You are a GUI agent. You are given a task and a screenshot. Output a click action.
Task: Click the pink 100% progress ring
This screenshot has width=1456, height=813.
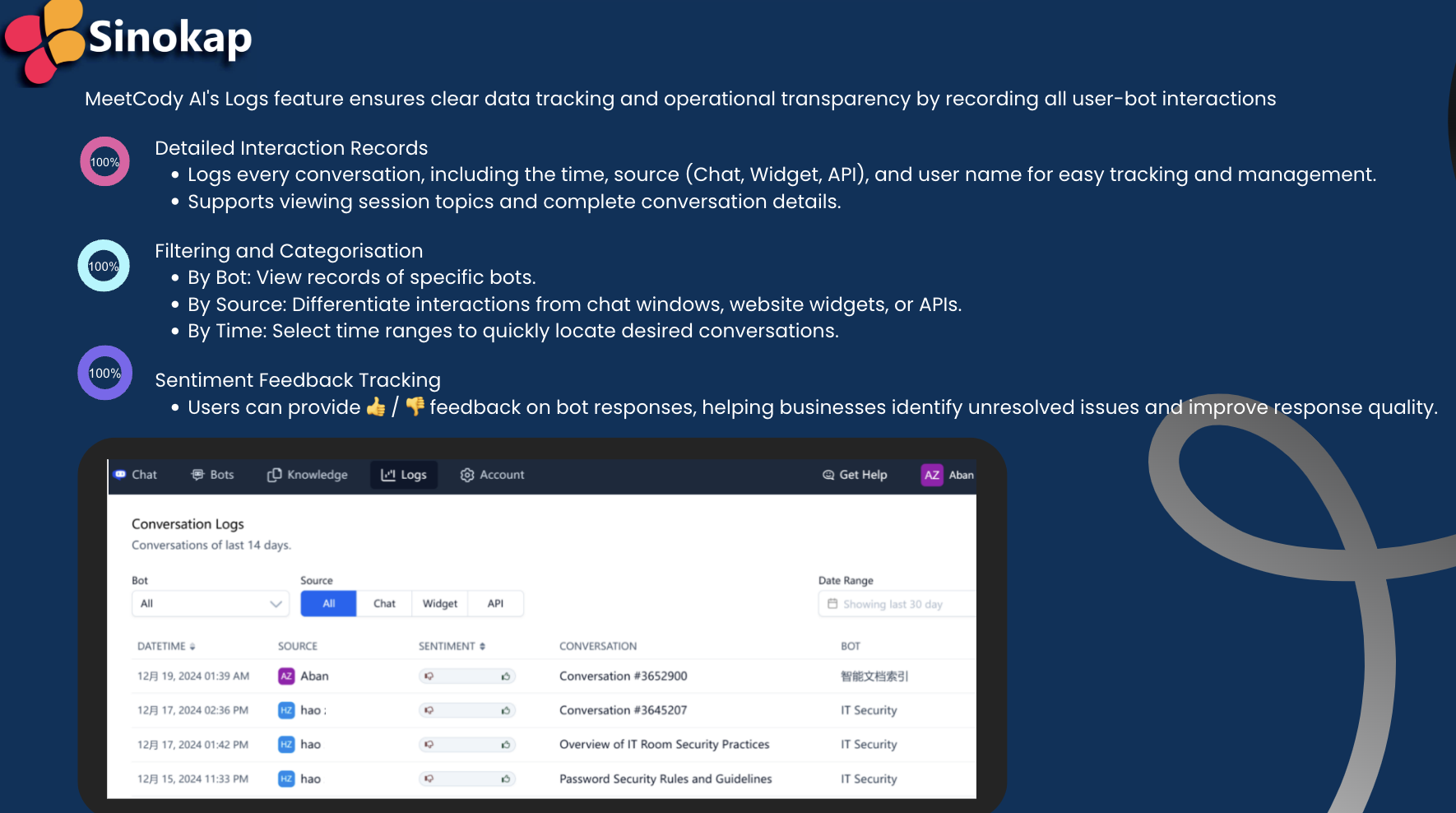104,161
